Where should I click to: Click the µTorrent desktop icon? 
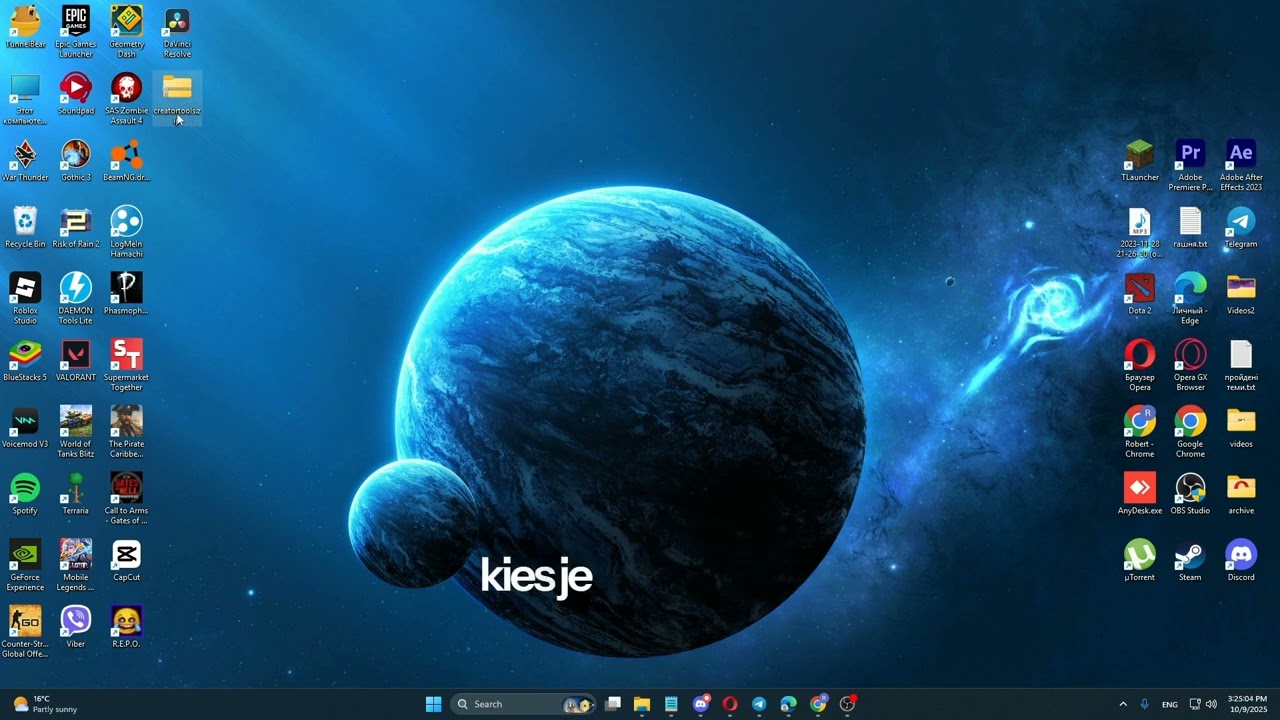[1140, 561]
